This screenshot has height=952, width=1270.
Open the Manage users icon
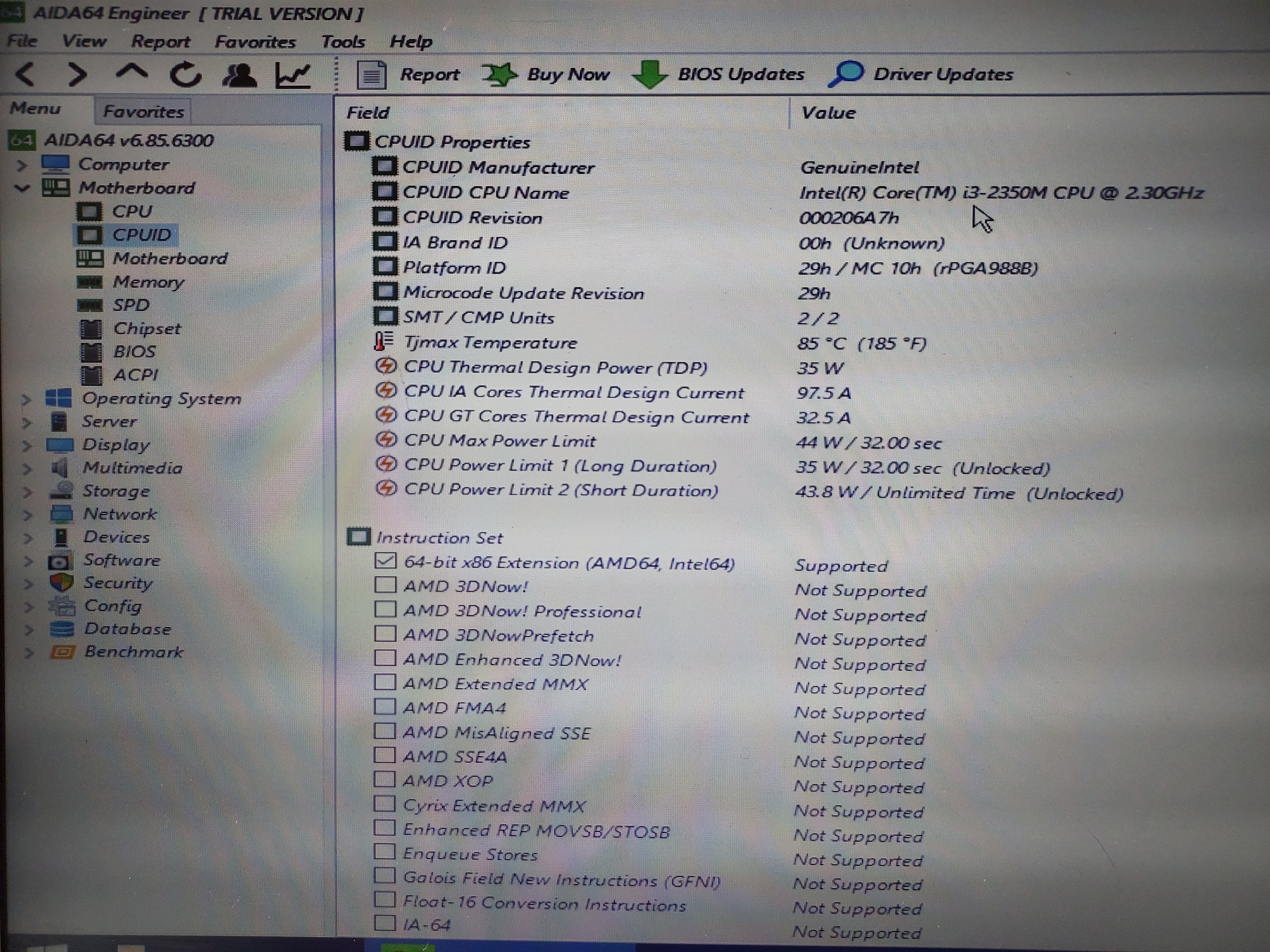pyautogui.click(x=239, y=75)
